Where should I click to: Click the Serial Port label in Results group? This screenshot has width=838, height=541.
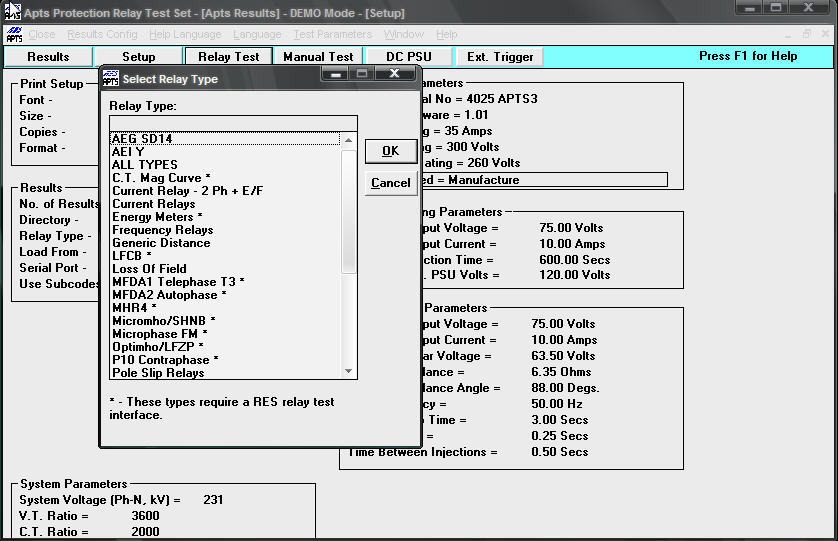click(x=52, y=268)
